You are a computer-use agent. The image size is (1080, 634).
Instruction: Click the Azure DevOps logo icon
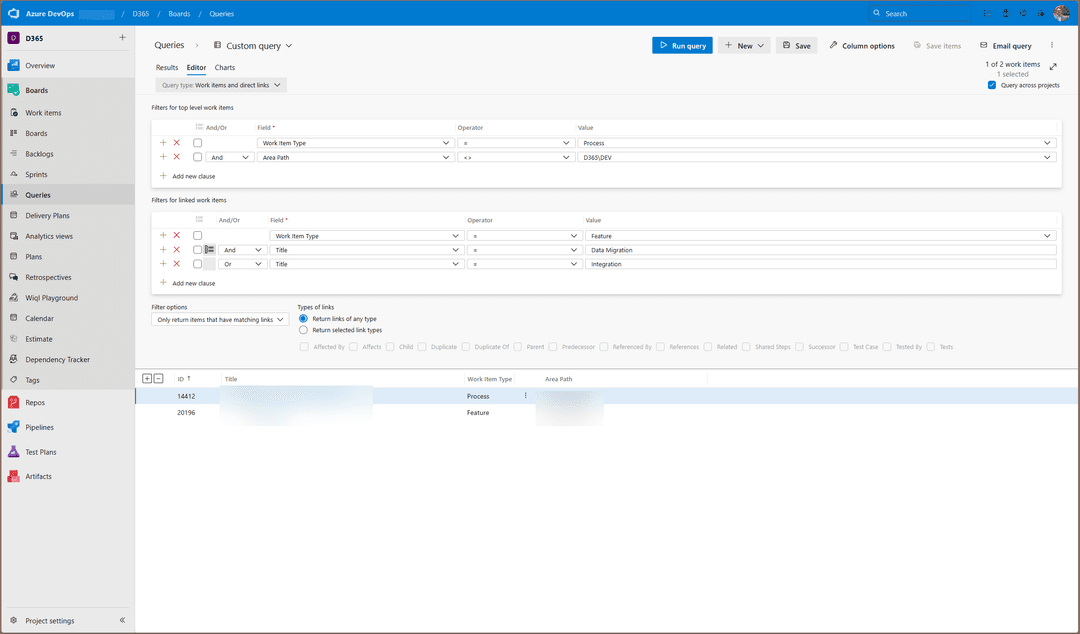click(13, 13)
